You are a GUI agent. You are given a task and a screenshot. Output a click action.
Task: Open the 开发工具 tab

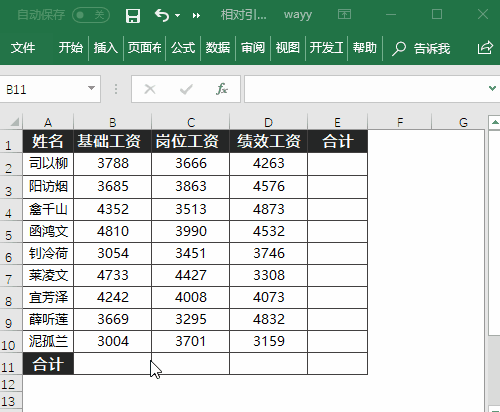coord(326,48)
